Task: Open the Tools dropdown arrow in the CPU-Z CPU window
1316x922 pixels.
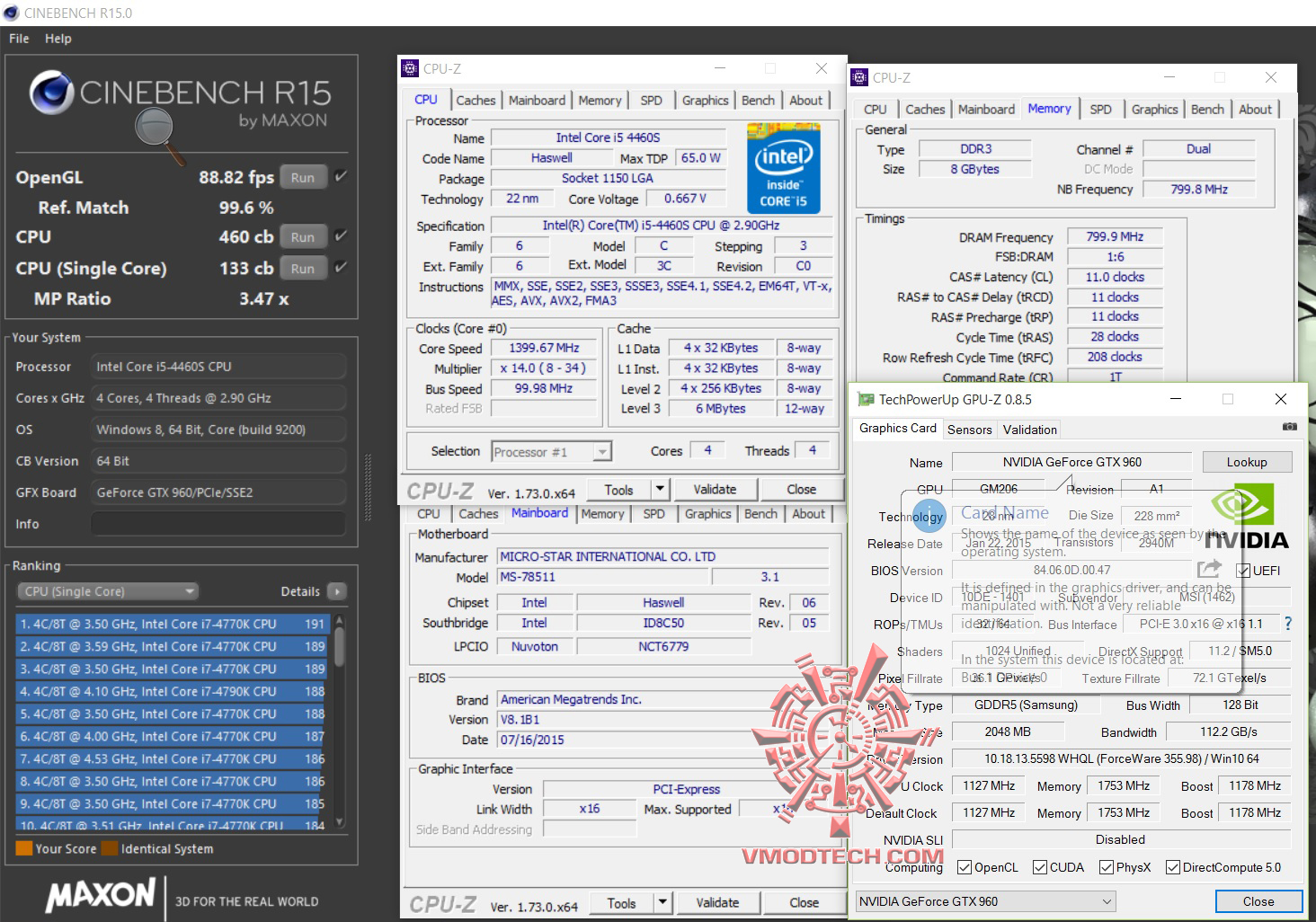Action: click(661, 489)
